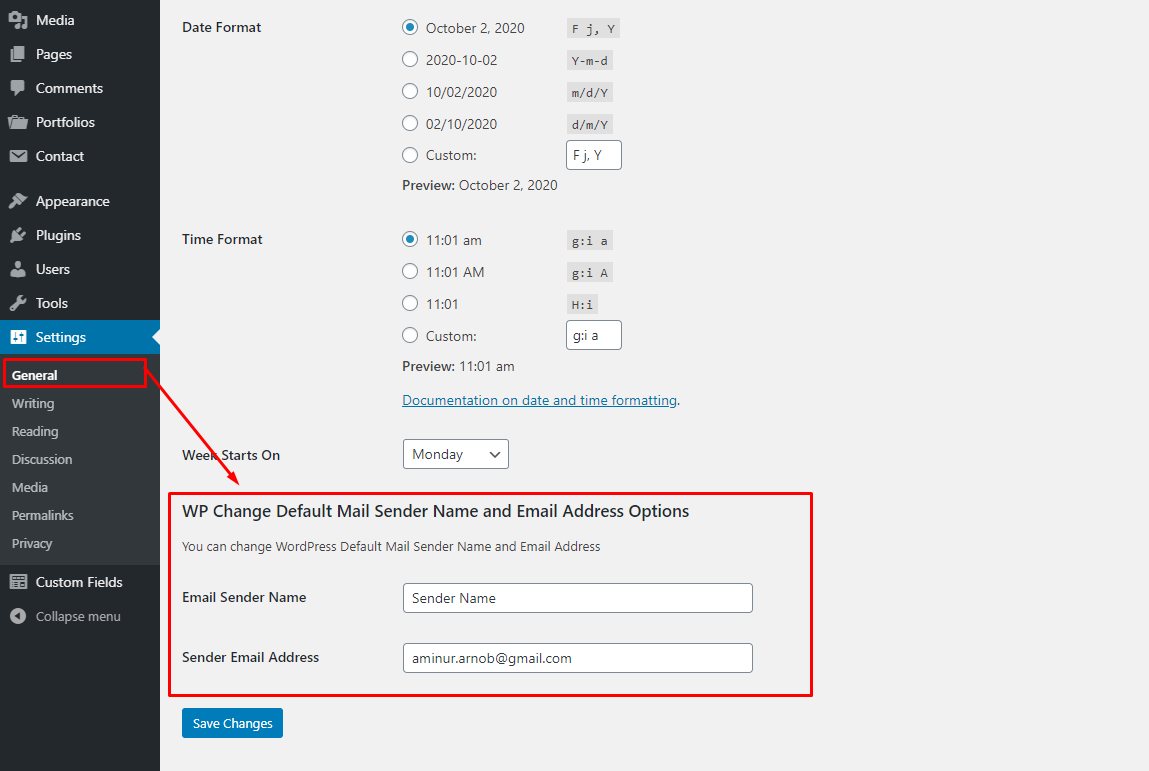Click the 'Sender Email Address' label
This screenshot has width=1149, height=771.
(x=251, y=657)
